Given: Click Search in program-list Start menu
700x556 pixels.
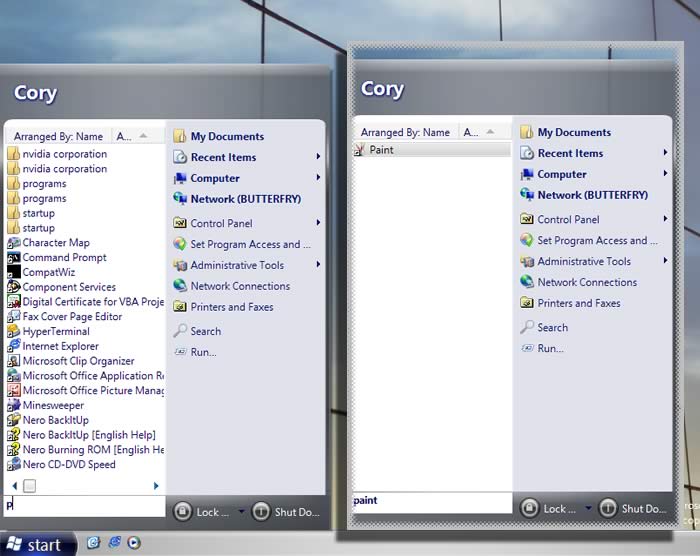Looking at the screenshot, I should 197,331.
